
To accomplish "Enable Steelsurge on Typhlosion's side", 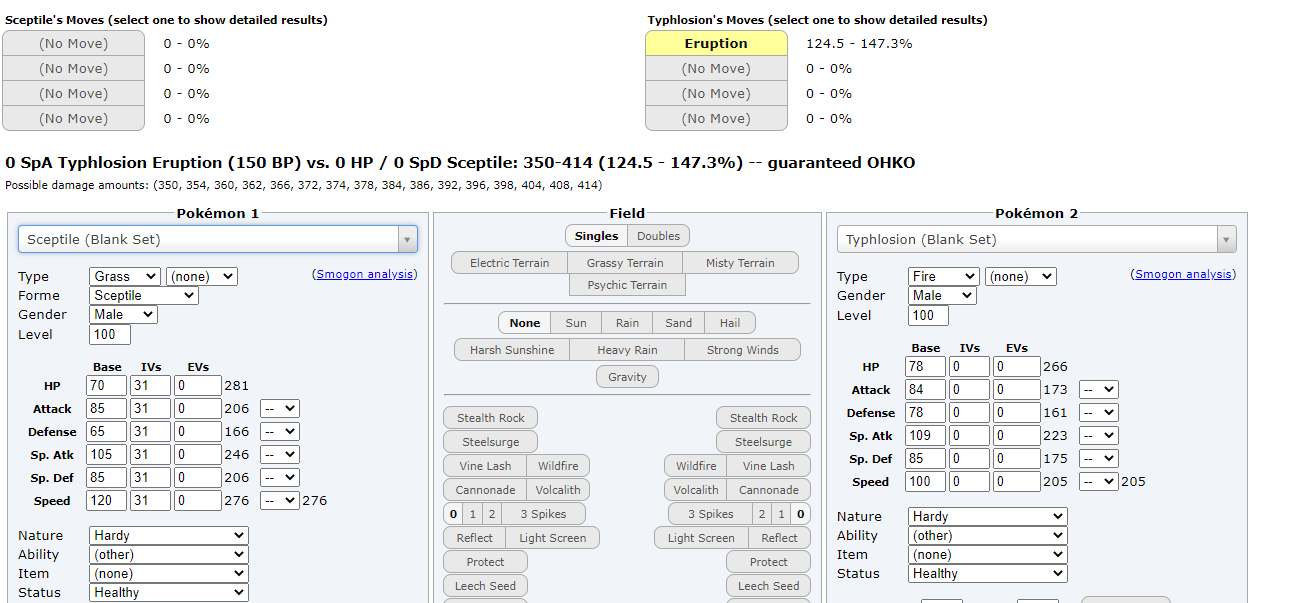I will point(764,442).
